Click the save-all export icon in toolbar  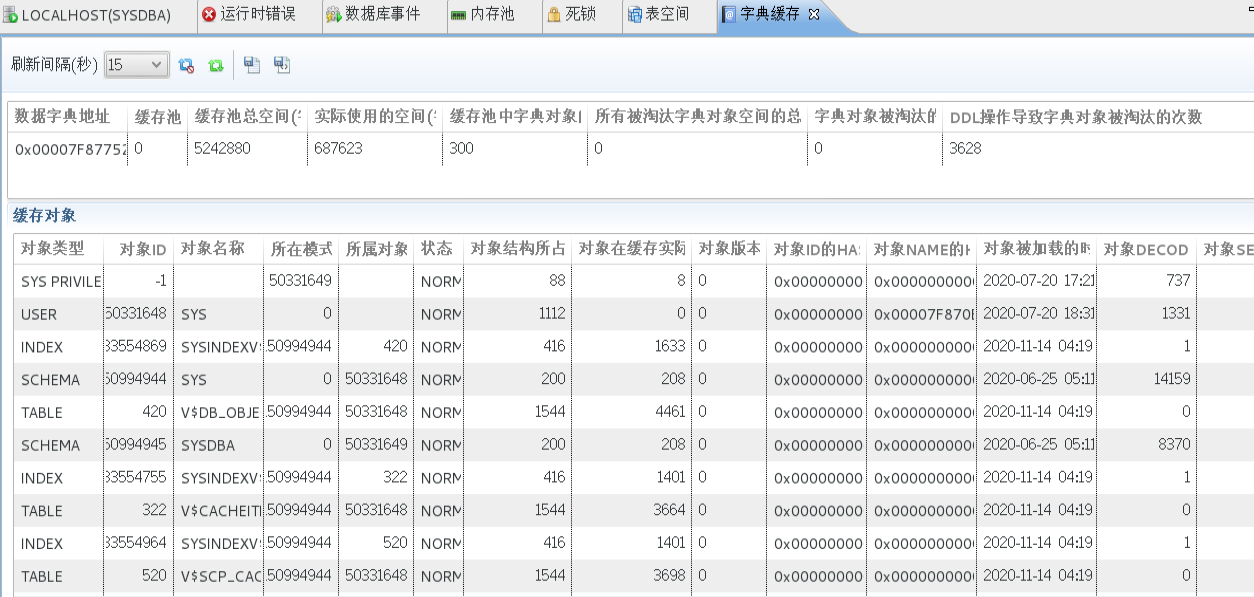(282, 65)
